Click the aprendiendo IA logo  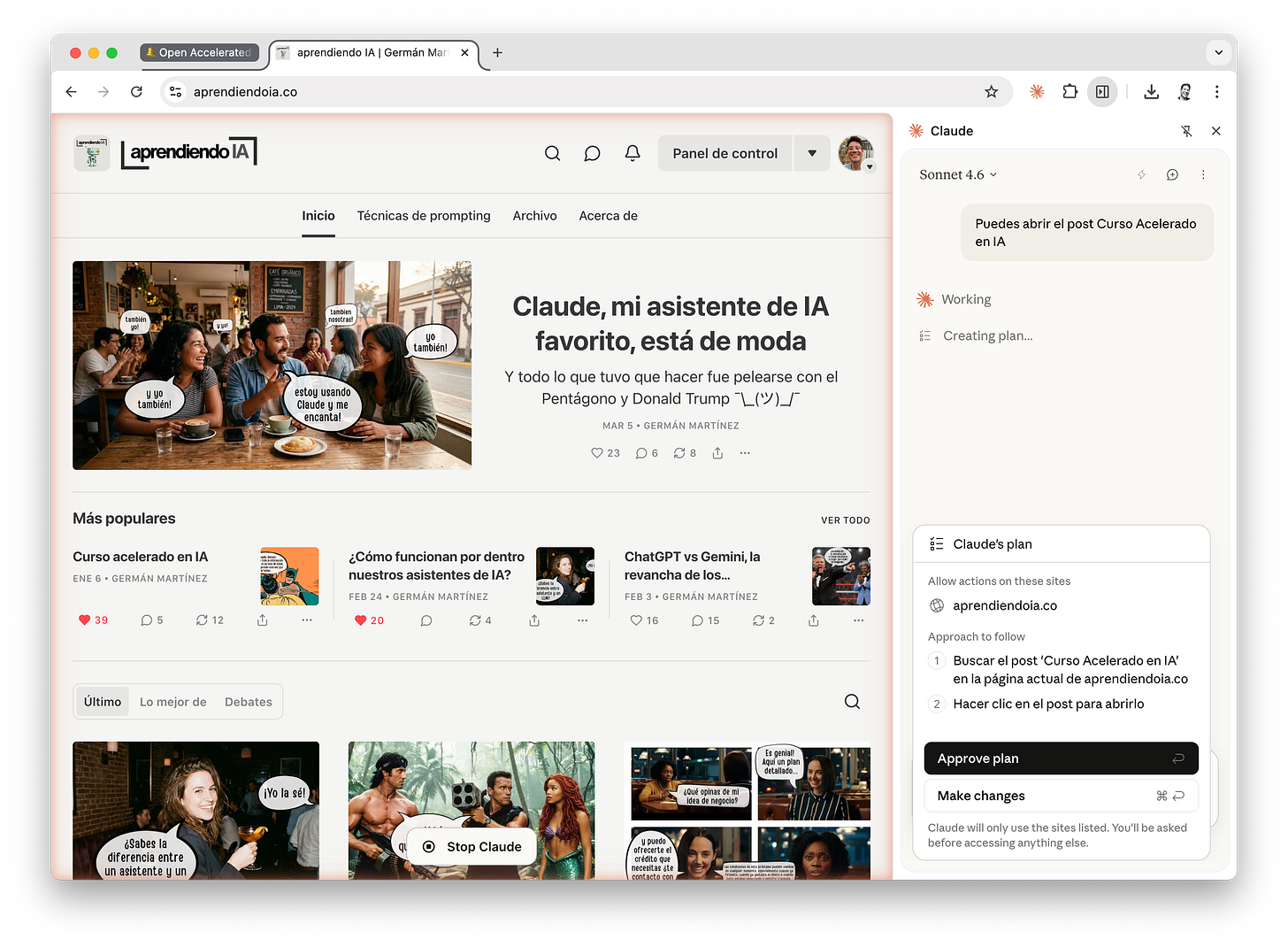click(188, 152)
